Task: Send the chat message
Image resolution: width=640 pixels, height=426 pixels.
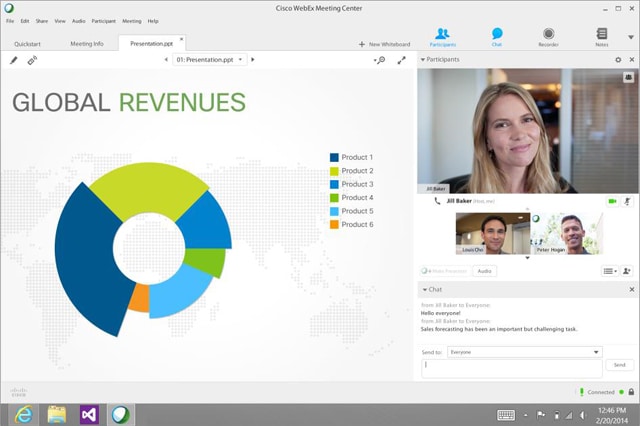Action: [620, 365]
